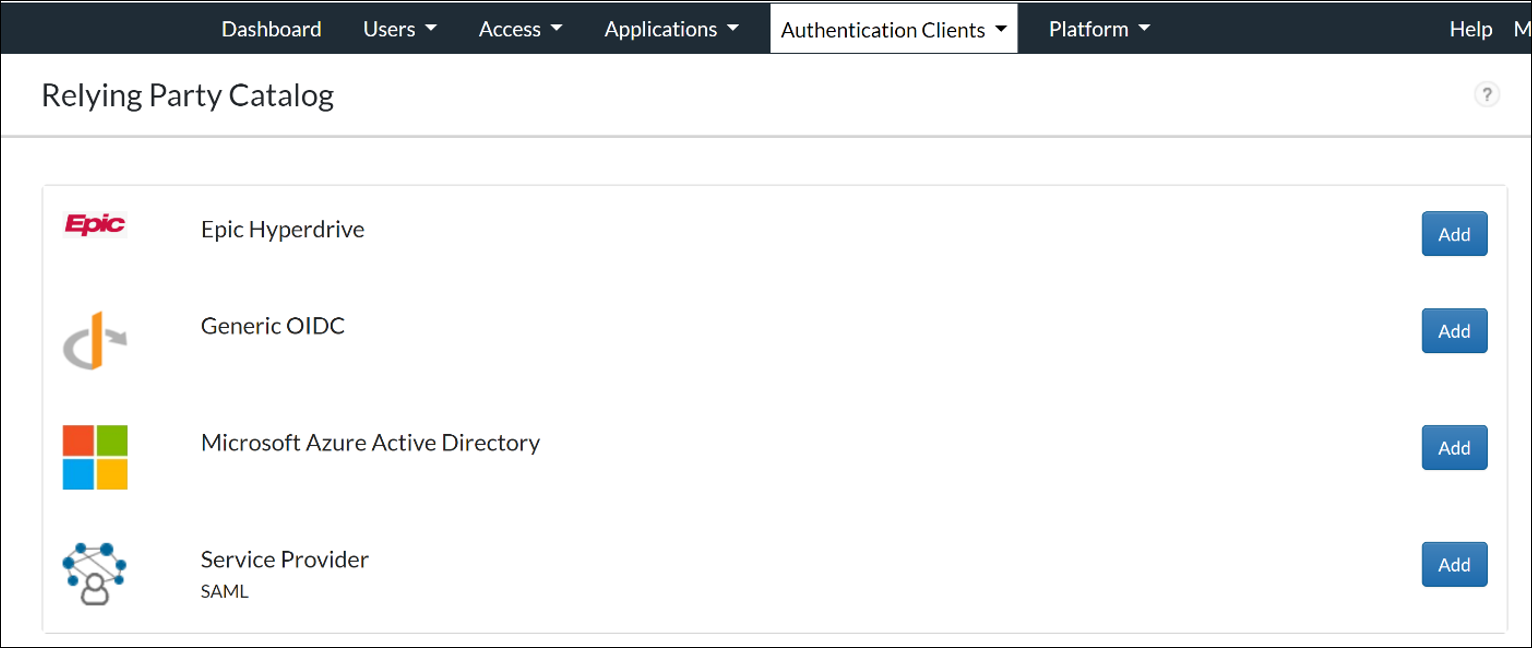This screenshot has height=648, width=1532.
Task: Go to the Dashboard page
Action: click(271, 29)
